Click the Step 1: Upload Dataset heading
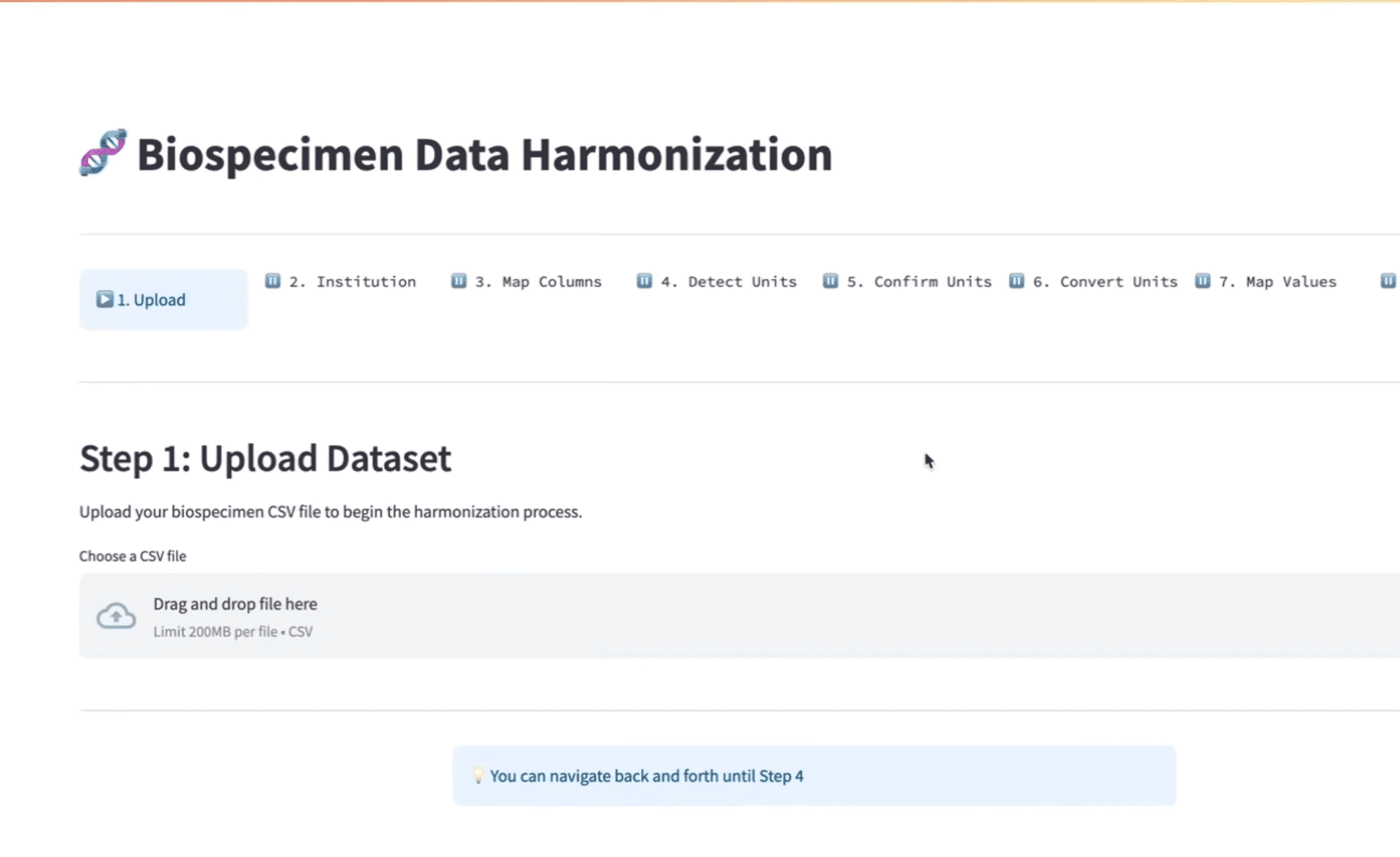 point(265,458)
